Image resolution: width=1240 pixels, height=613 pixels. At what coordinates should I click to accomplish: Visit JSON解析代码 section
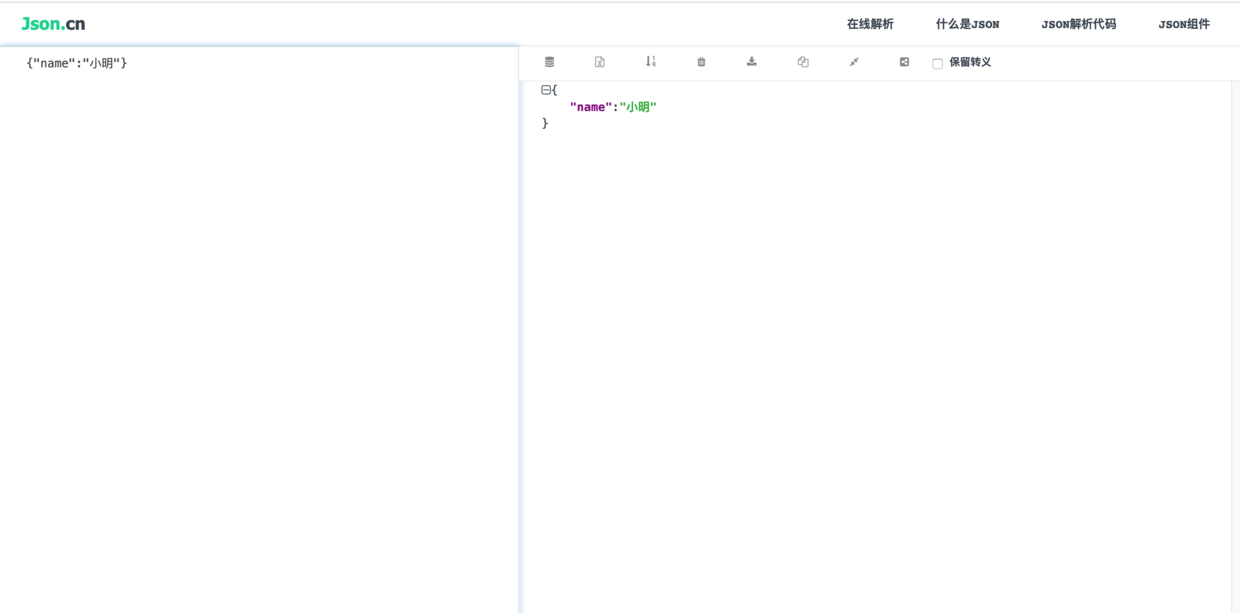(x=1080, y=23)
